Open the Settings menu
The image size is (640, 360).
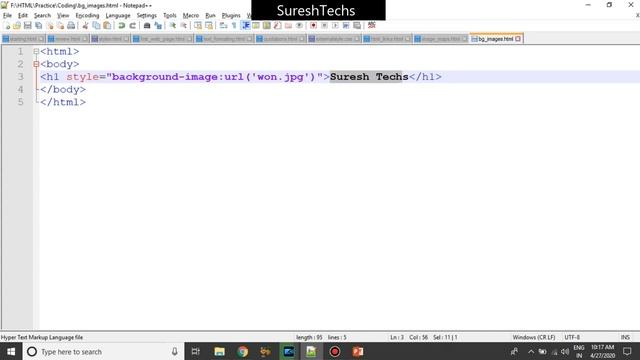[x=147, y=16]
